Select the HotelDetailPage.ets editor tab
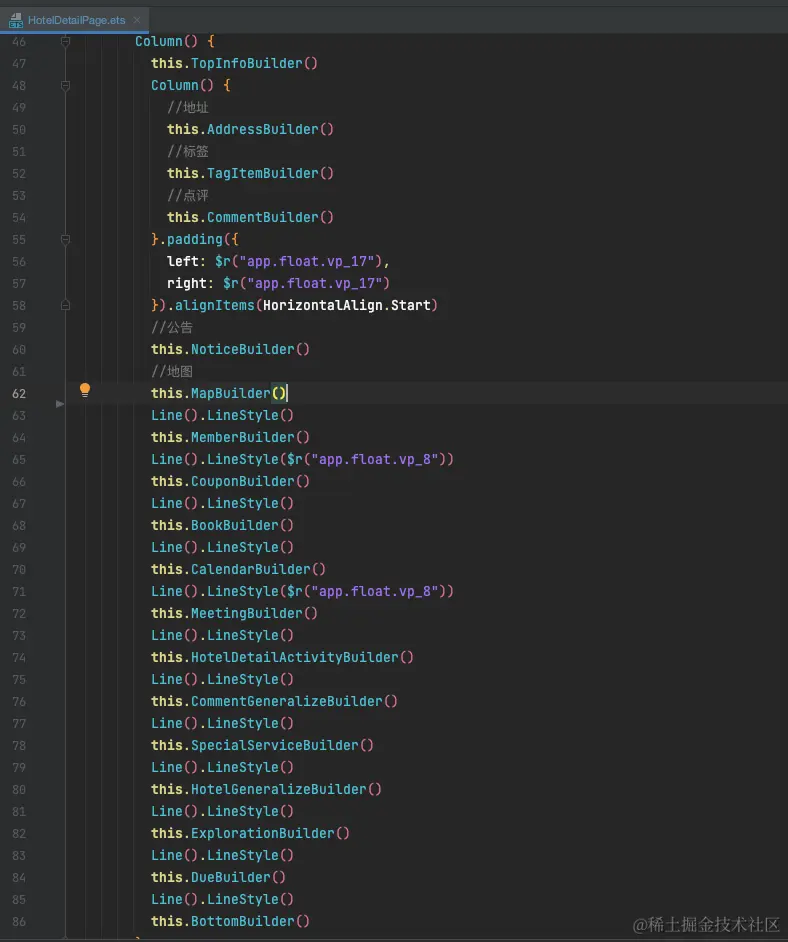Image resolution: width=788 pixels, height=942 pixels. coord(76,20)
